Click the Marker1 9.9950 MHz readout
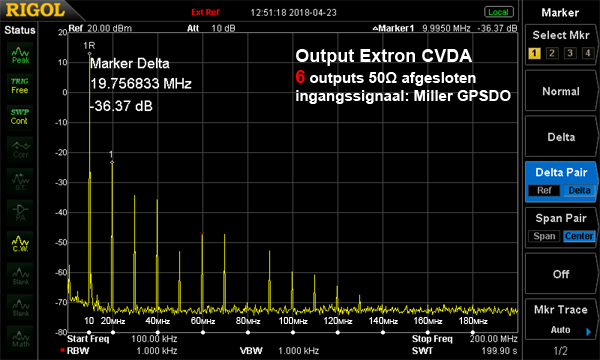 pyautogui.click(x=445, y=28)
